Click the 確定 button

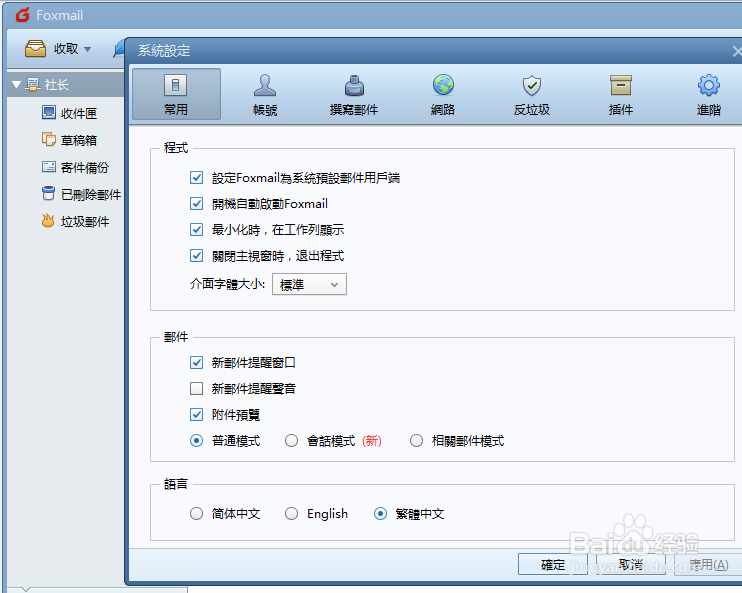tap(553, 565)
